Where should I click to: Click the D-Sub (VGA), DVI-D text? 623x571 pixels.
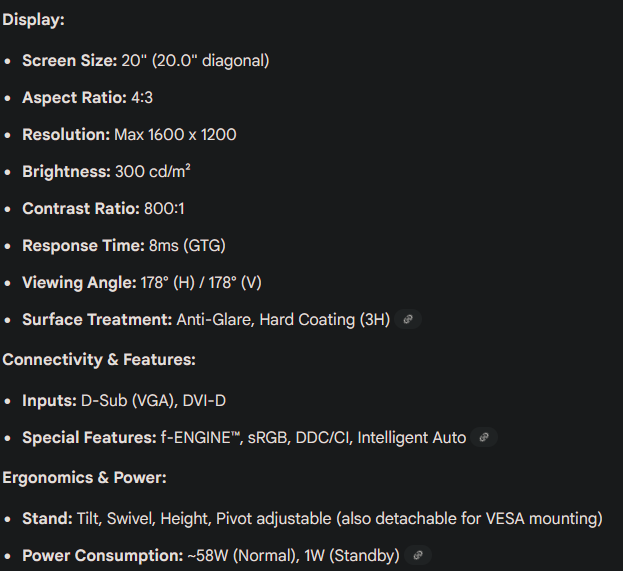point(153,401)
